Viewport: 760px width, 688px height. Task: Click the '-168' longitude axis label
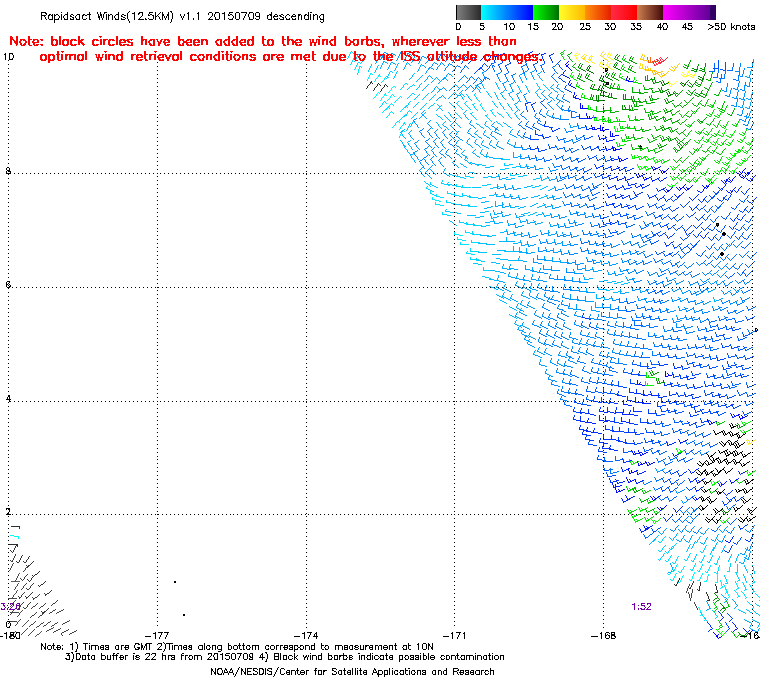[x=603, y=635]
